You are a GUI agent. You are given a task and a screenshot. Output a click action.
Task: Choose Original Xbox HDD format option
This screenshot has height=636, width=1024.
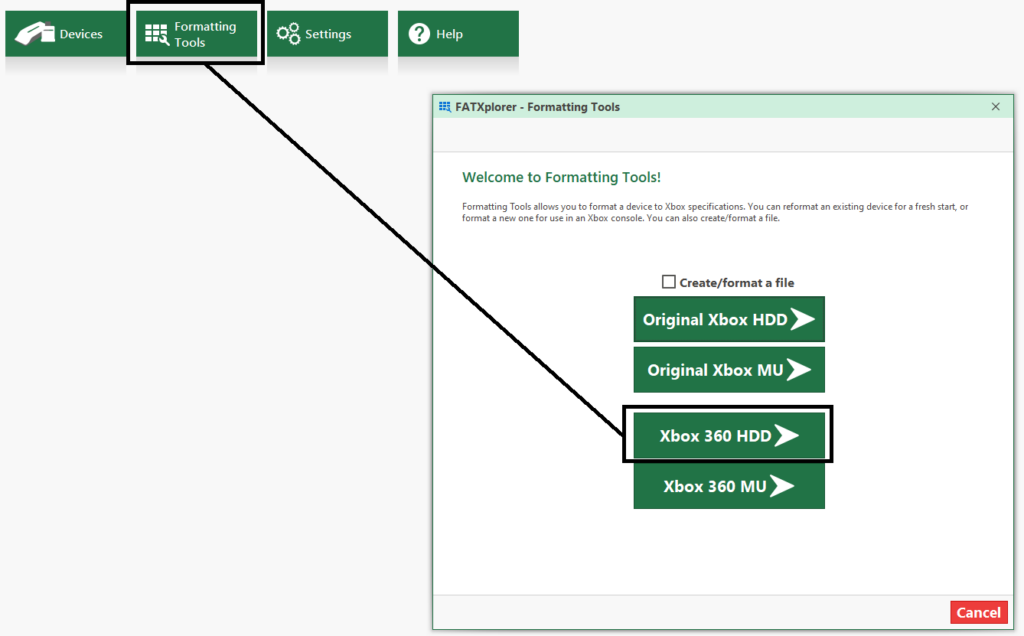[x=729, y=319]
